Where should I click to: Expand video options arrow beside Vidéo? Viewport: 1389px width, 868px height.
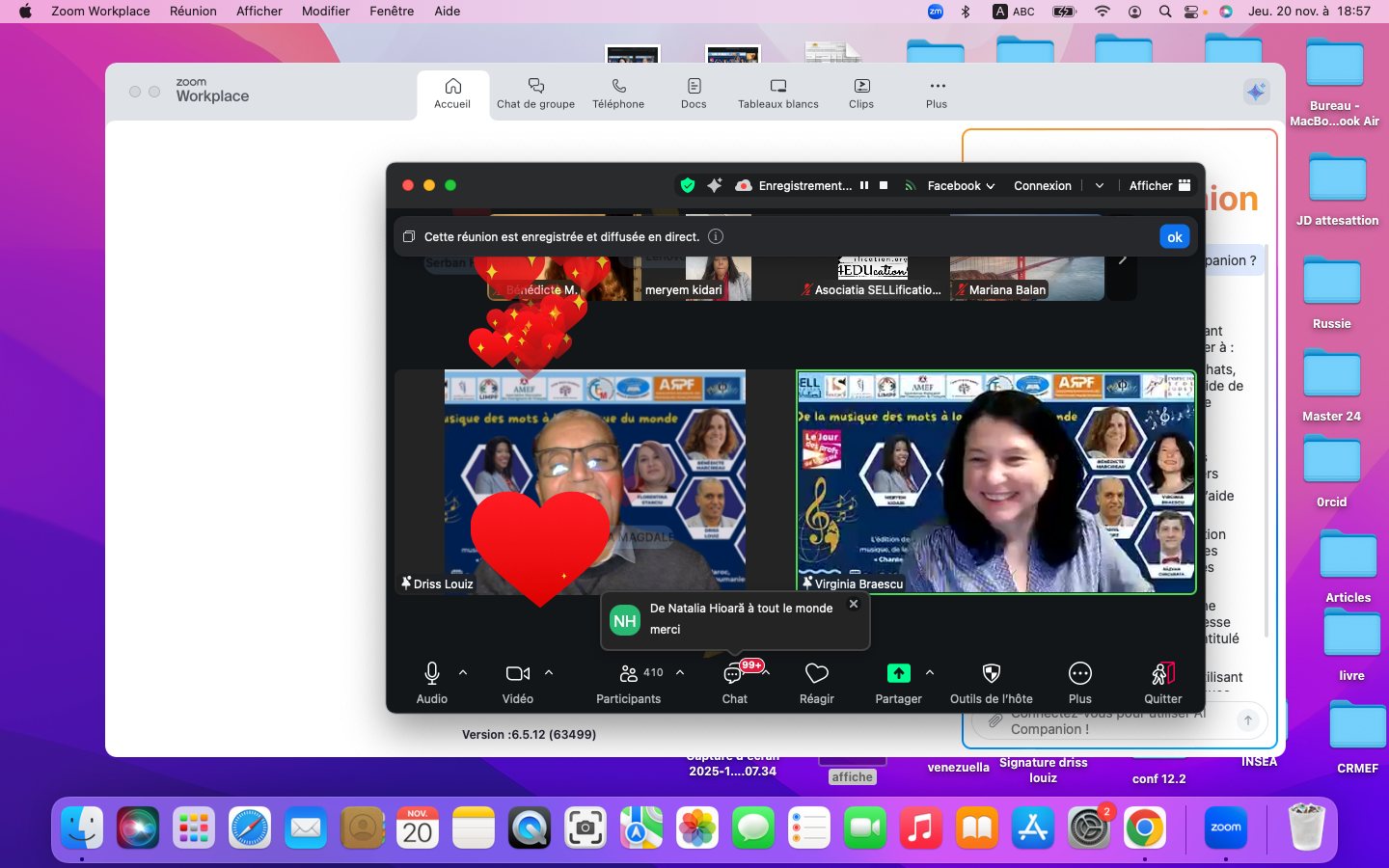[549, 673]
